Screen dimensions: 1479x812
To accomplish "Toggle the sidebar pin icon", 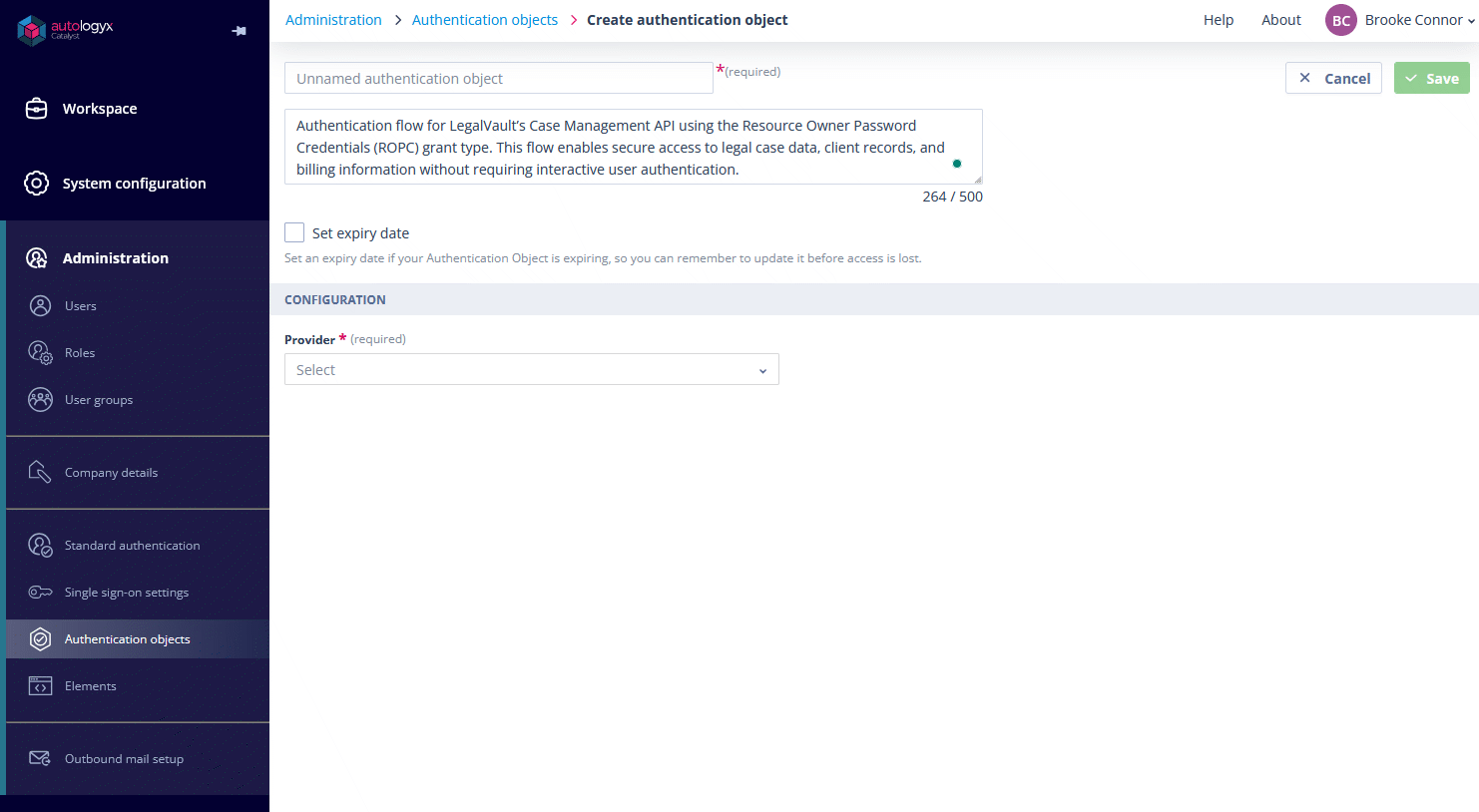I will (x=240, y=31).
